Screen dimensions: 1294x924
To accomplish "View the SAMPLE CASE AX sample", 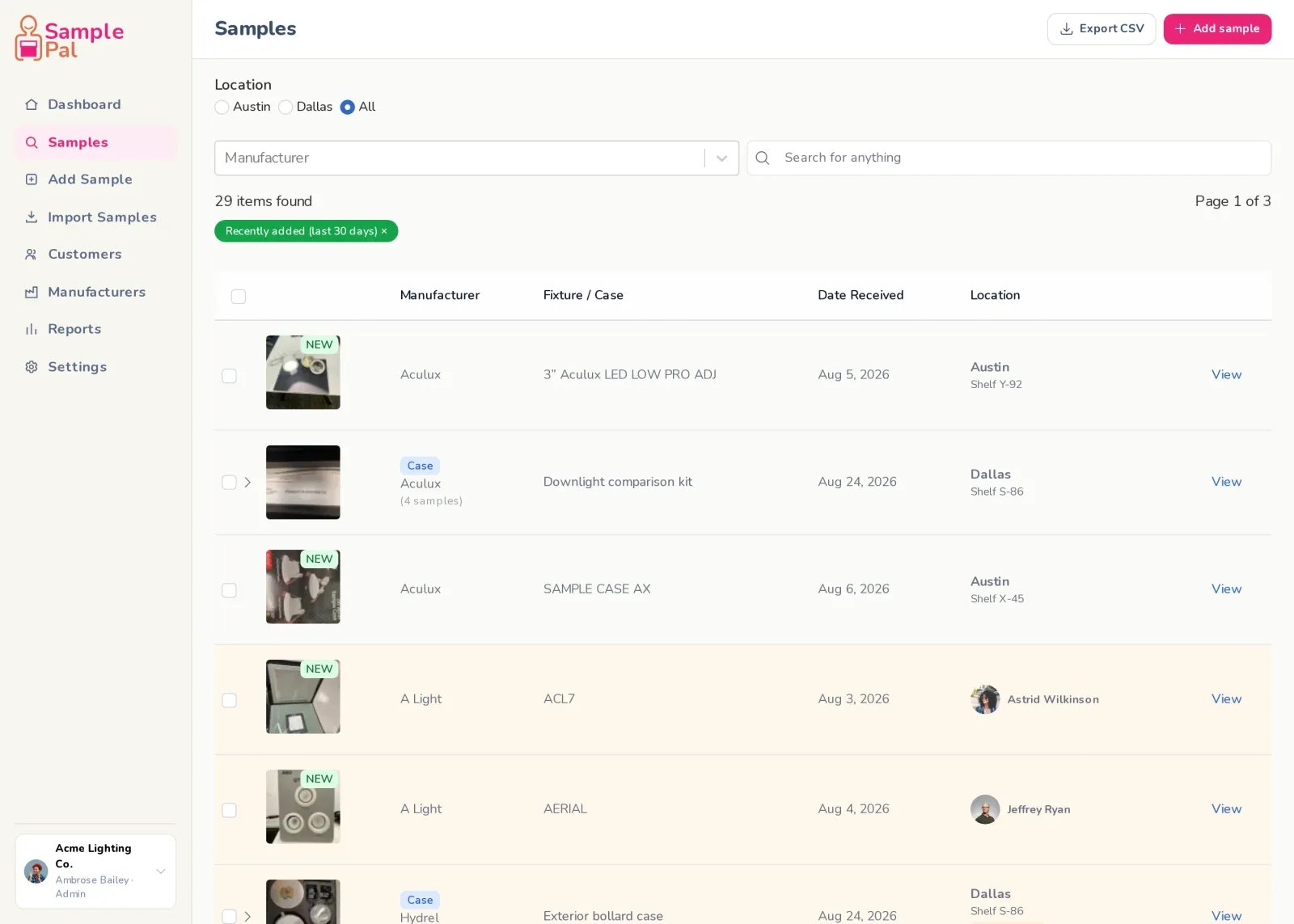I will [1226, 589].
